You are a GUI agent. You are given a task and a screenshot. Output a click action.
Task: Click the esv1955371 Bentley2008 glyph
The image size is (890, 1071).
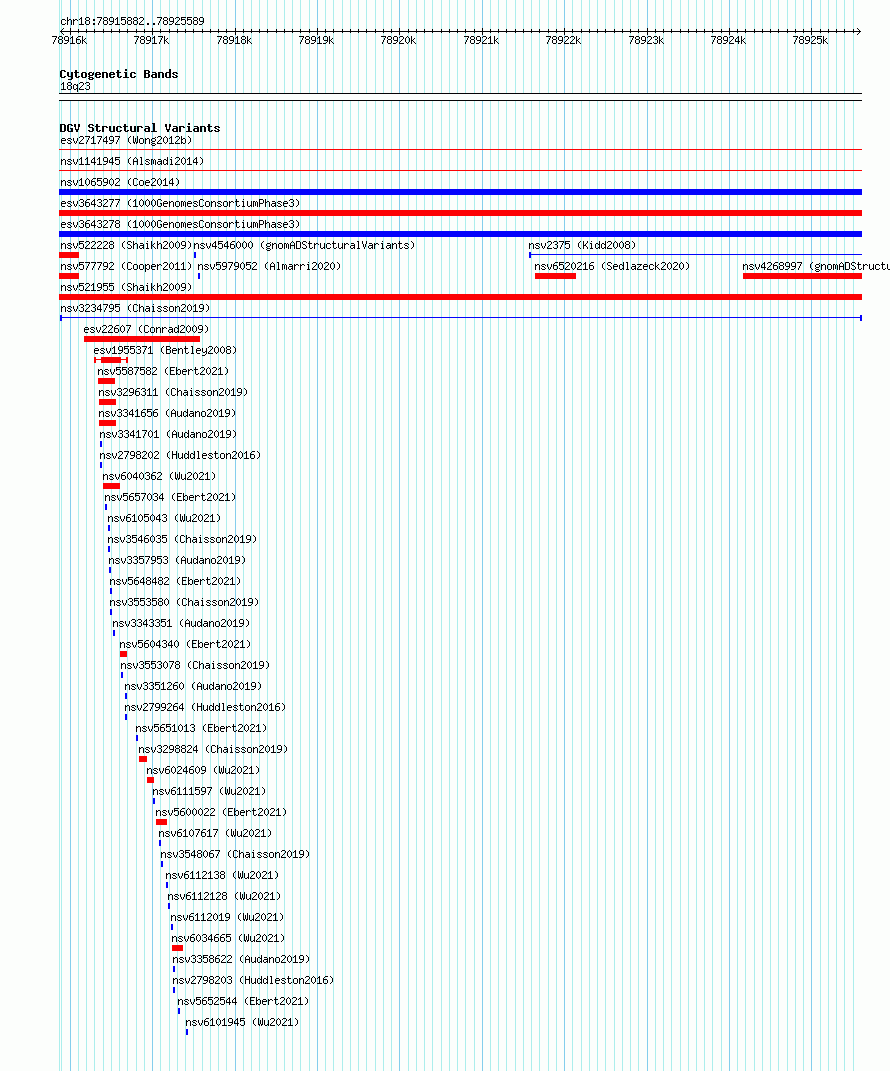pos(111,360)
